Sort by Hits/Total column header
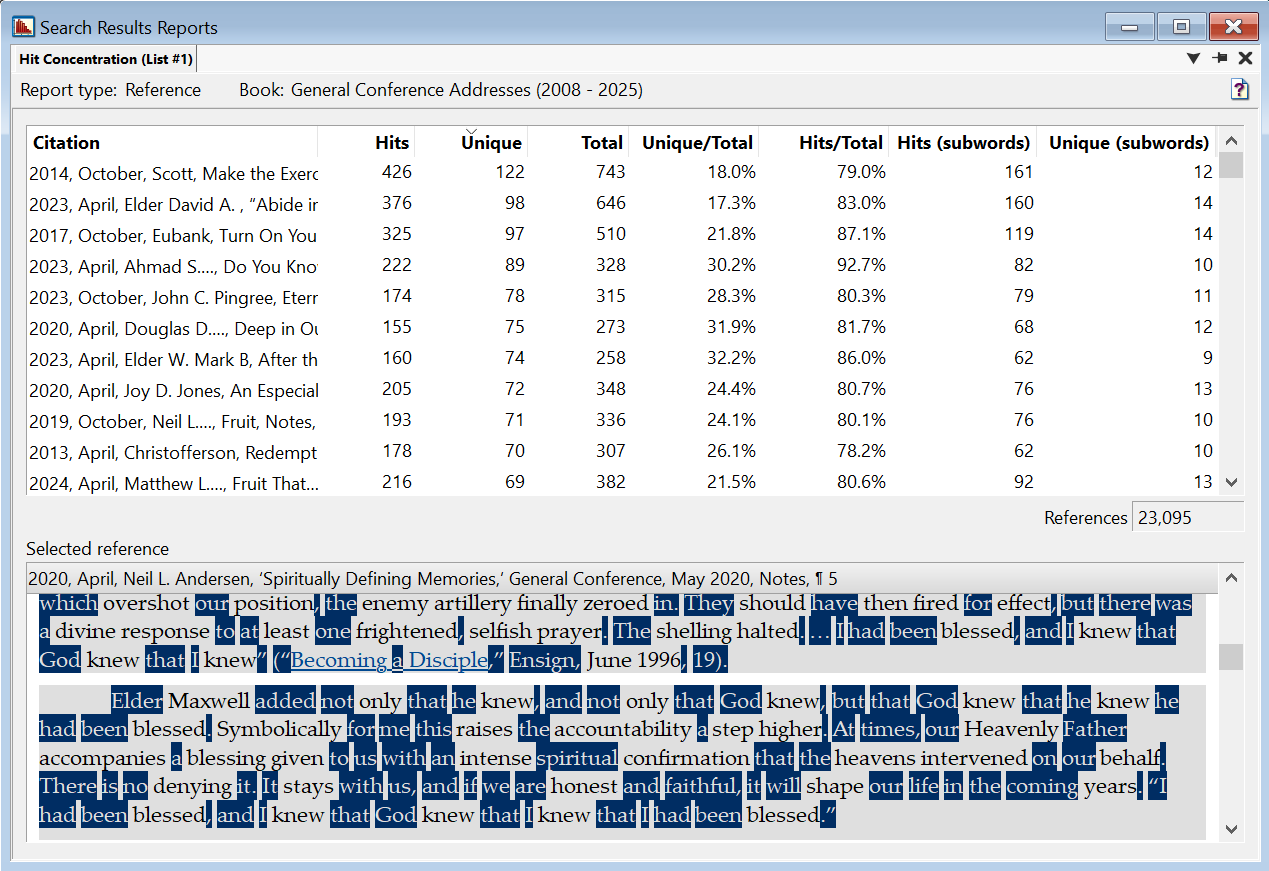Viewport: 1269px width, 871px height. 840,143
